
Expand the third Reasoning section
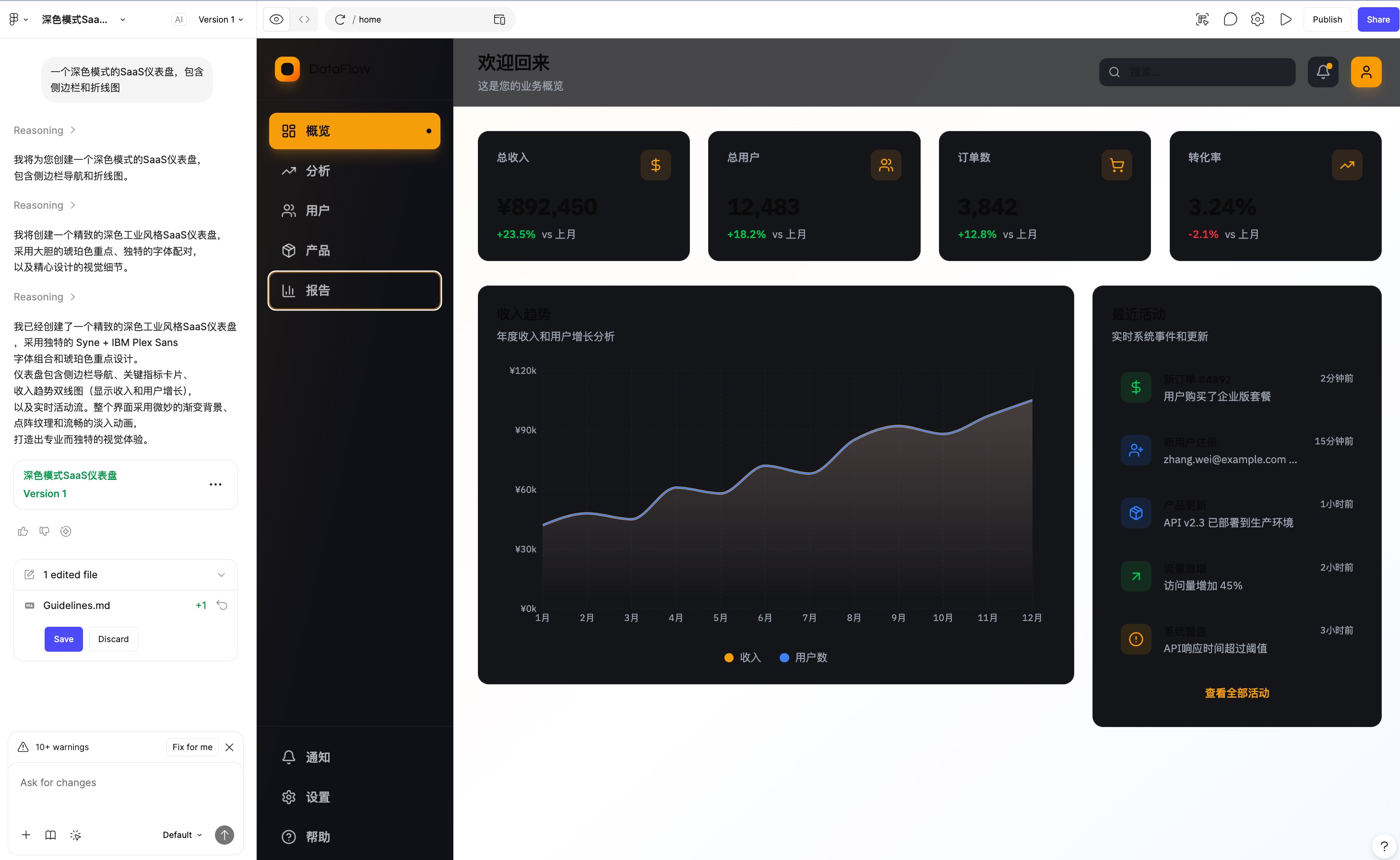click(44, 297)
